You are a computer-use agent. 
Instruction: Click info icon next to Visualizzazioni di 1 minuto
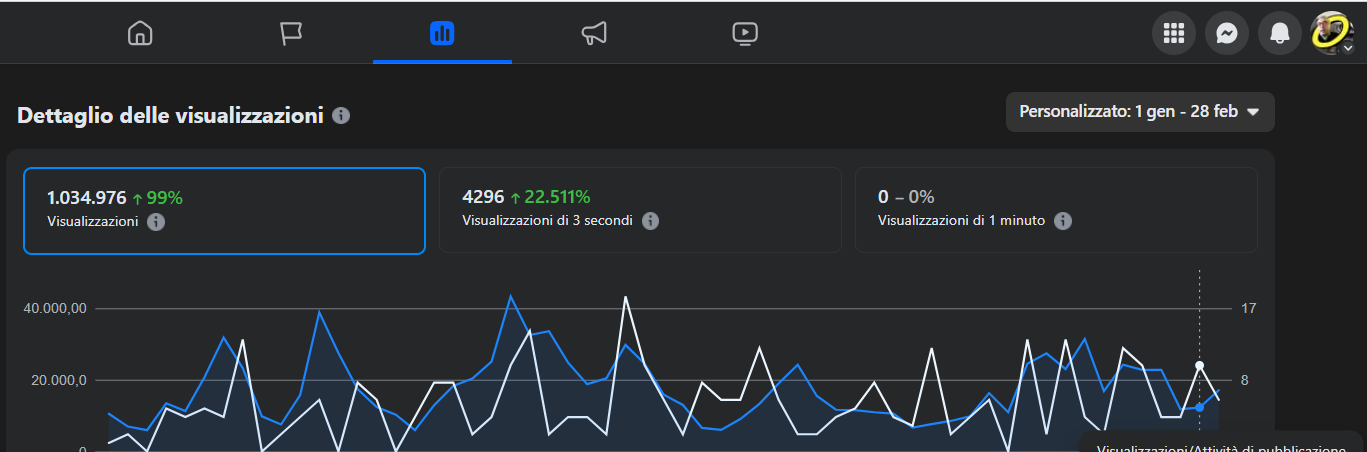tap(1063, 221)
